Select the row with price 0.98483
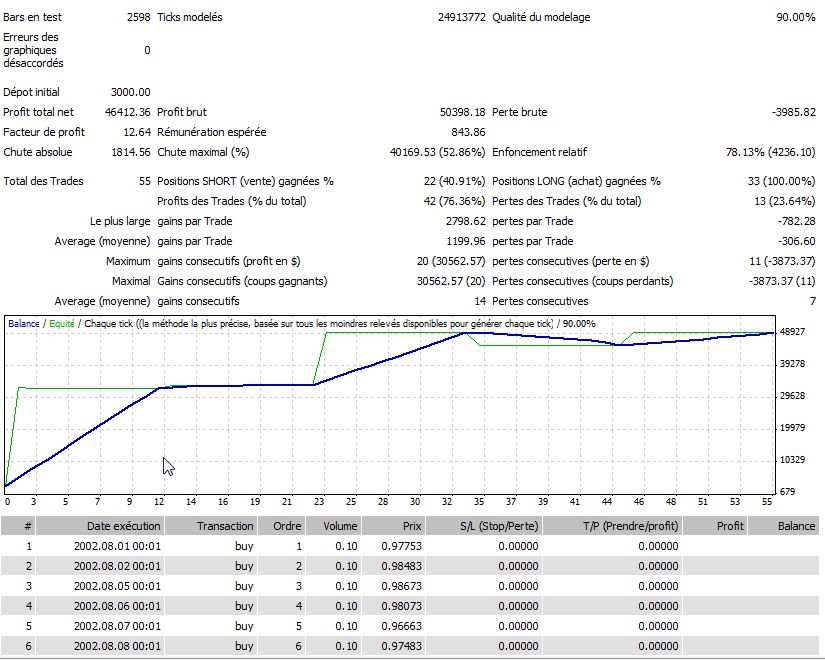The image size is (825, 660). (400, 566)
